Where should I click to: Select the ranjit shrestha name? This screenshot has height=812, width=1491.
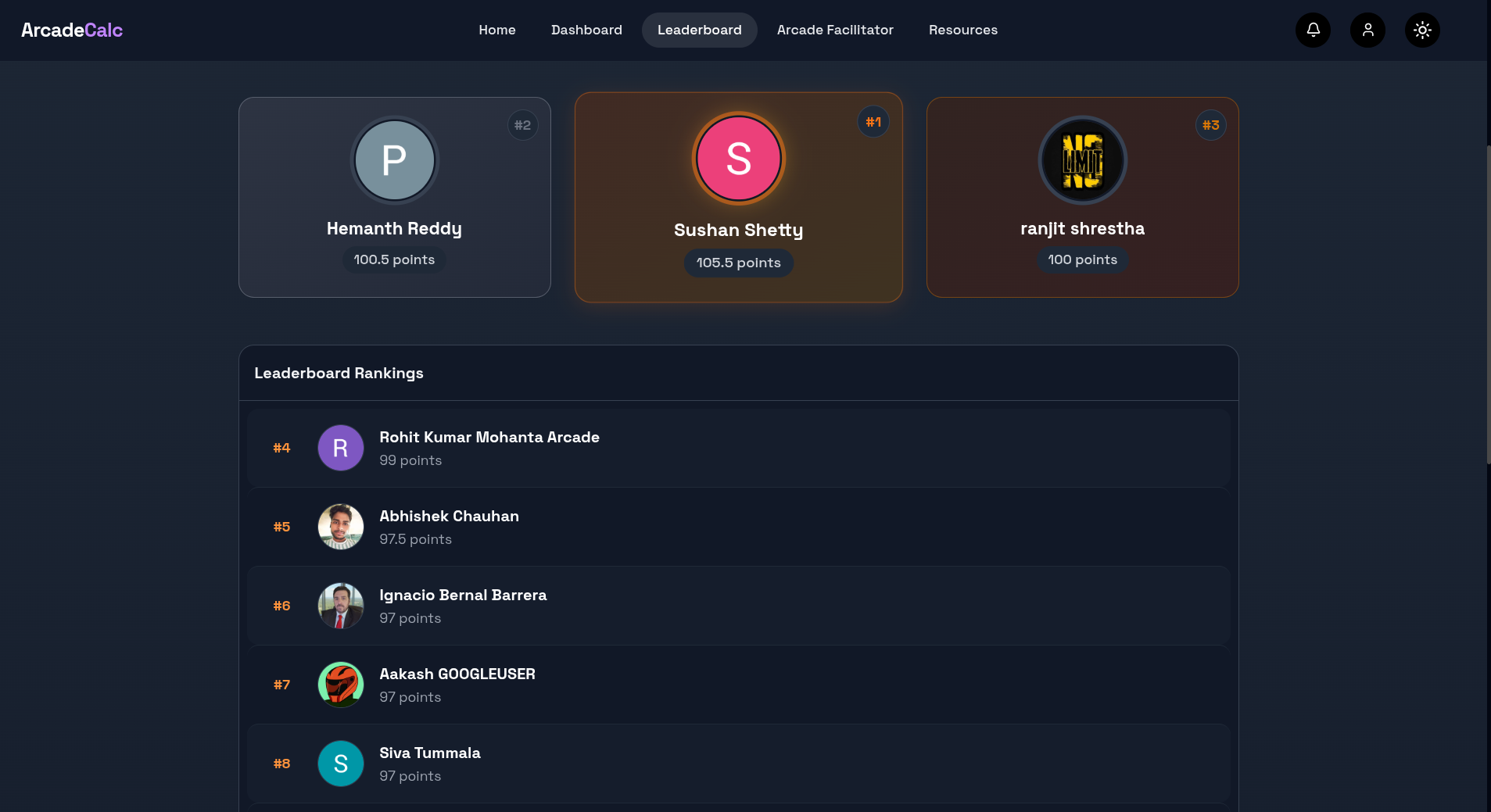tap(1082, 229)
